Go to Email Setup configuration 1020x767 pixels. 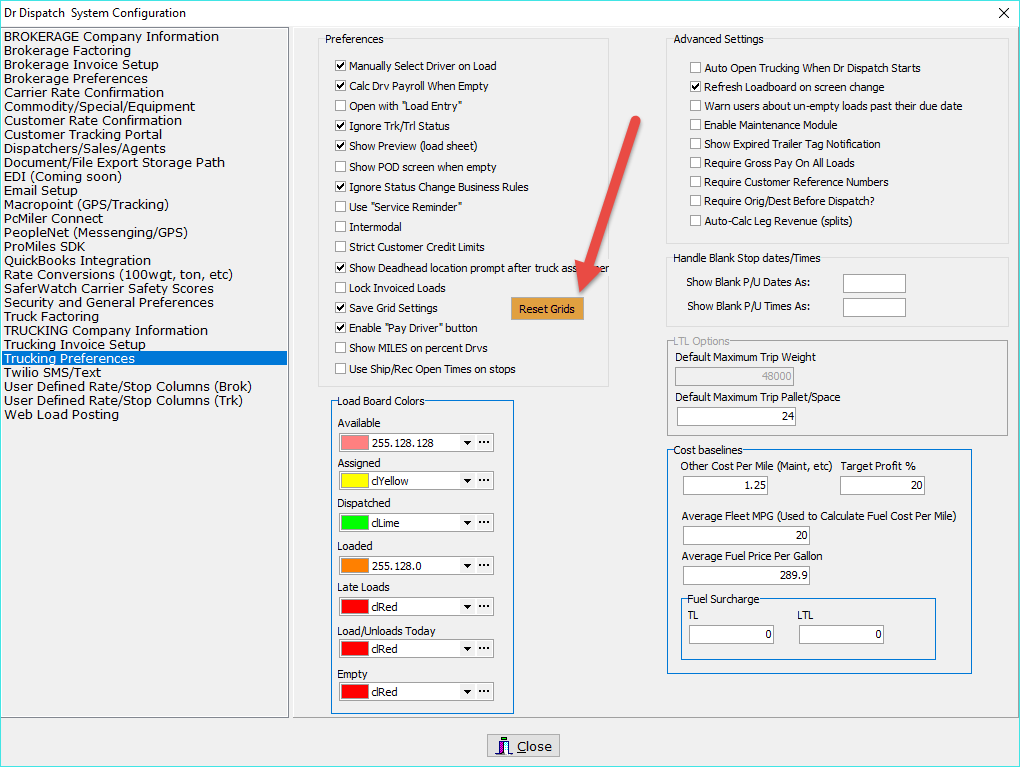point(40,191)
